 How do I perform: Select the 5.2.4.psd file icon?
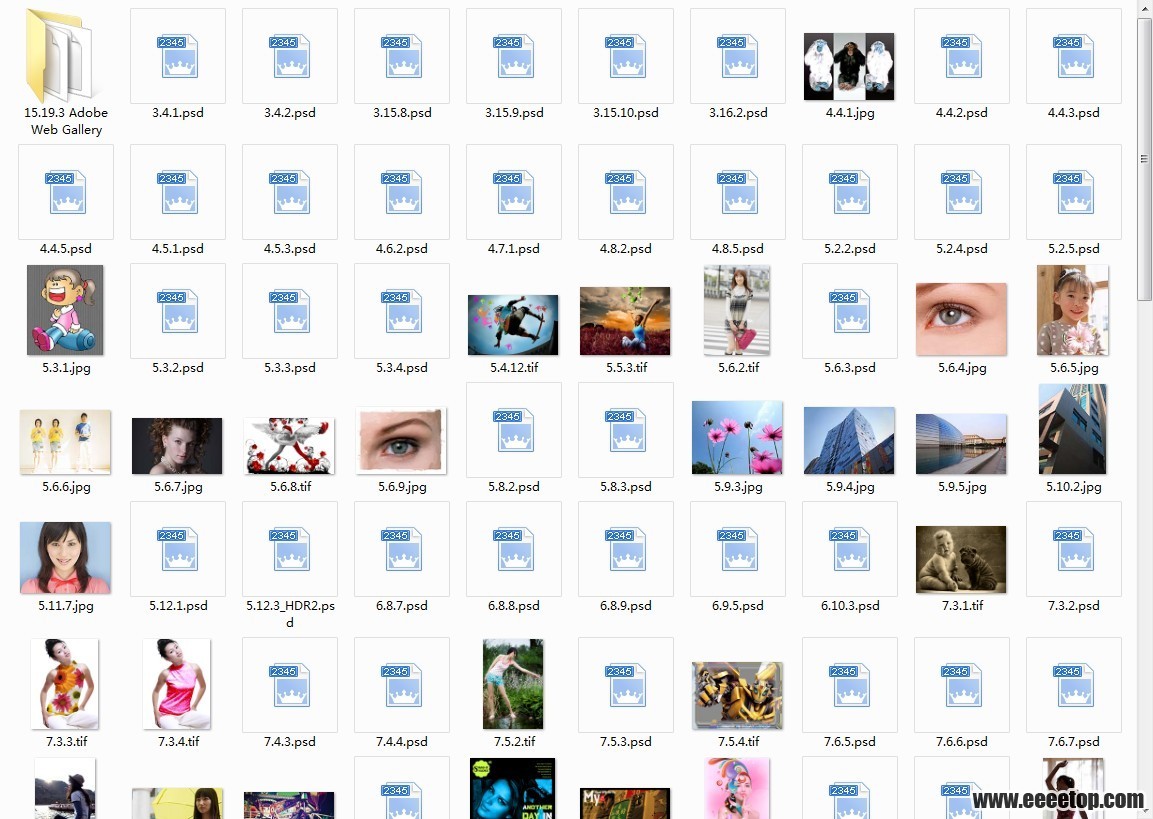pyautogui.click(x=962, y=192)
